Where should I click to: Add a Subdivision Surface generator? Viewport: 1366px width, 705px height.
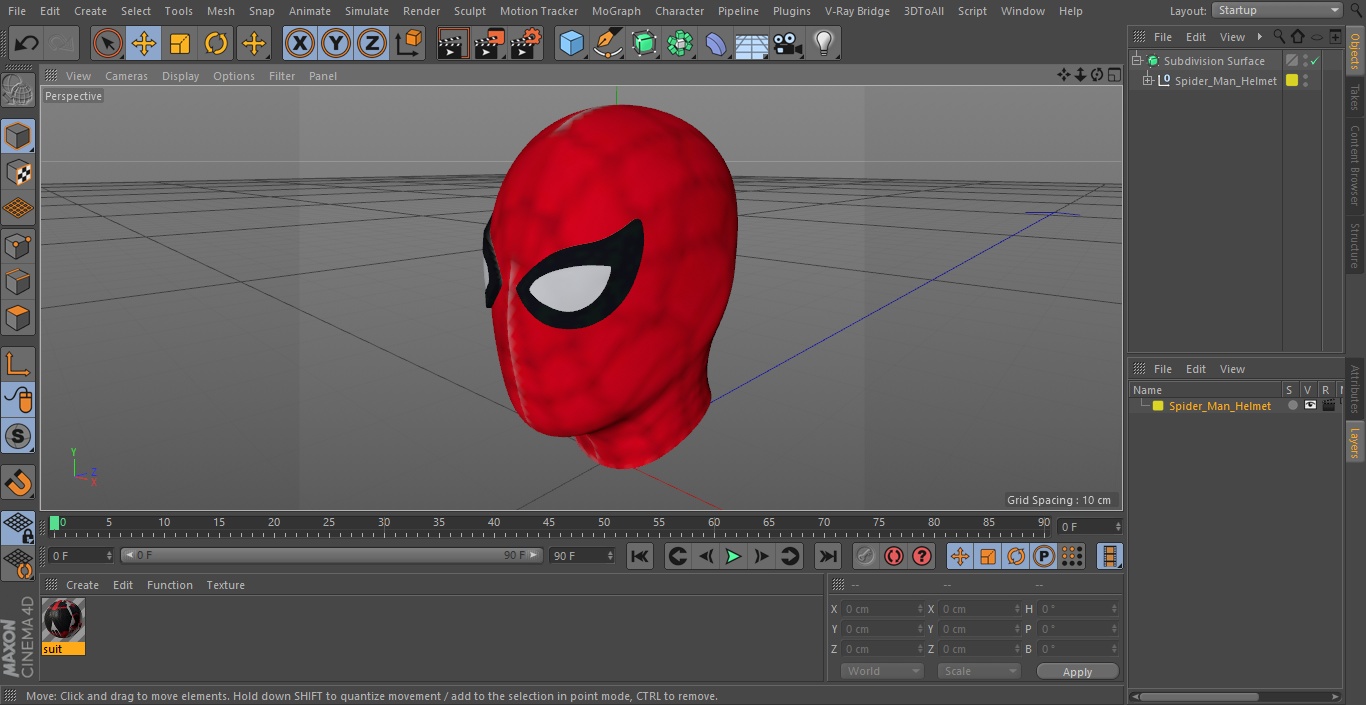[644, 43]
